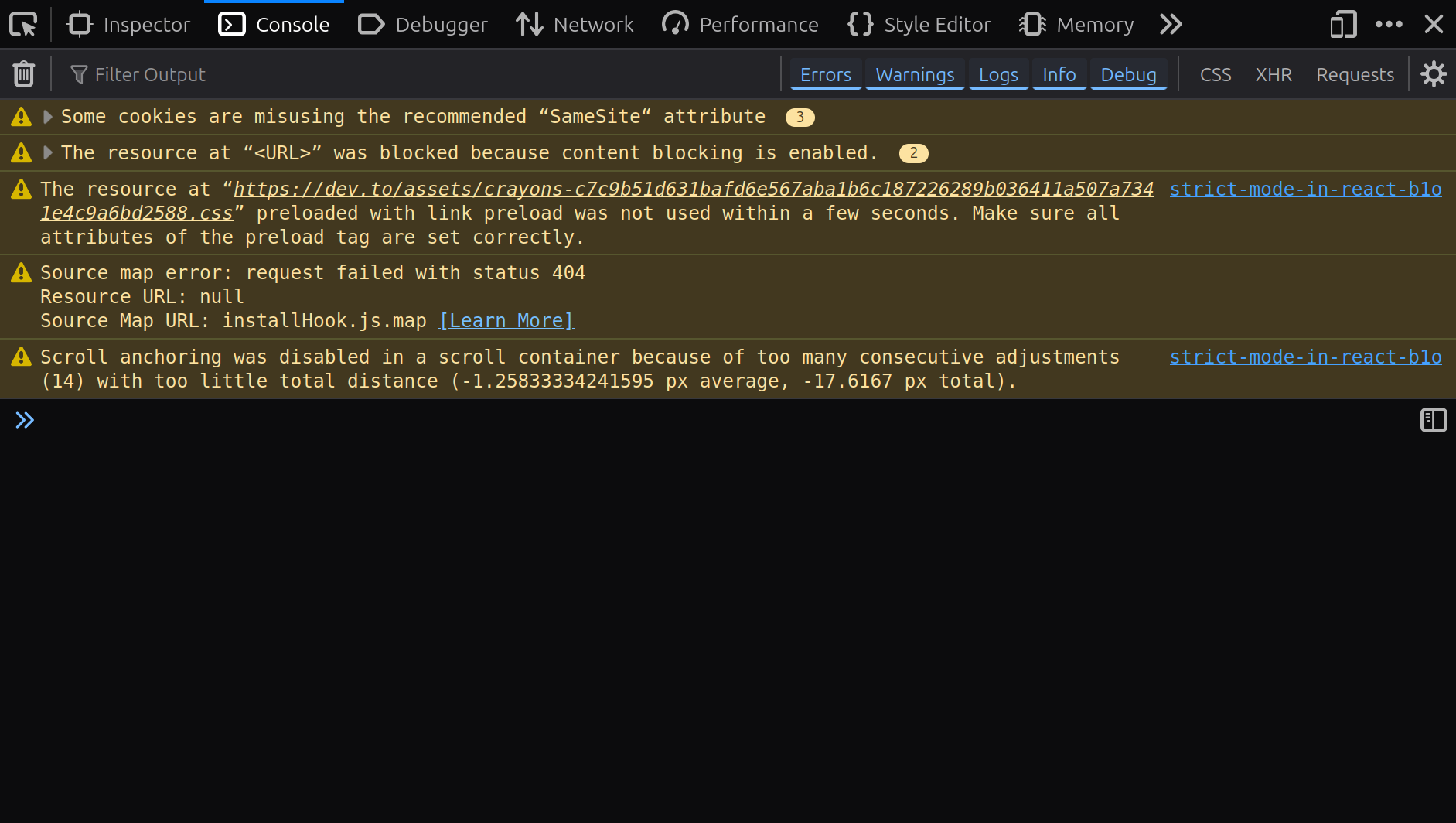Screen dimensions: 1456x823
Task: Select the 'Source map error' message text
Action: point(312,273)
